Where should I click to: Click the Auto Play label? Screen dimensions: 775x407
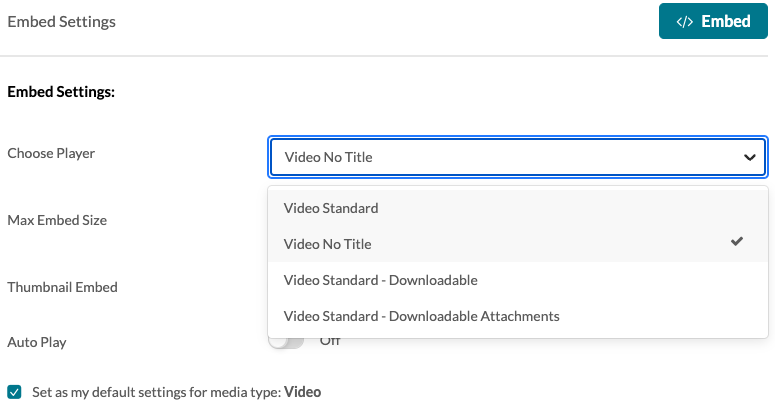click(37, 342)
